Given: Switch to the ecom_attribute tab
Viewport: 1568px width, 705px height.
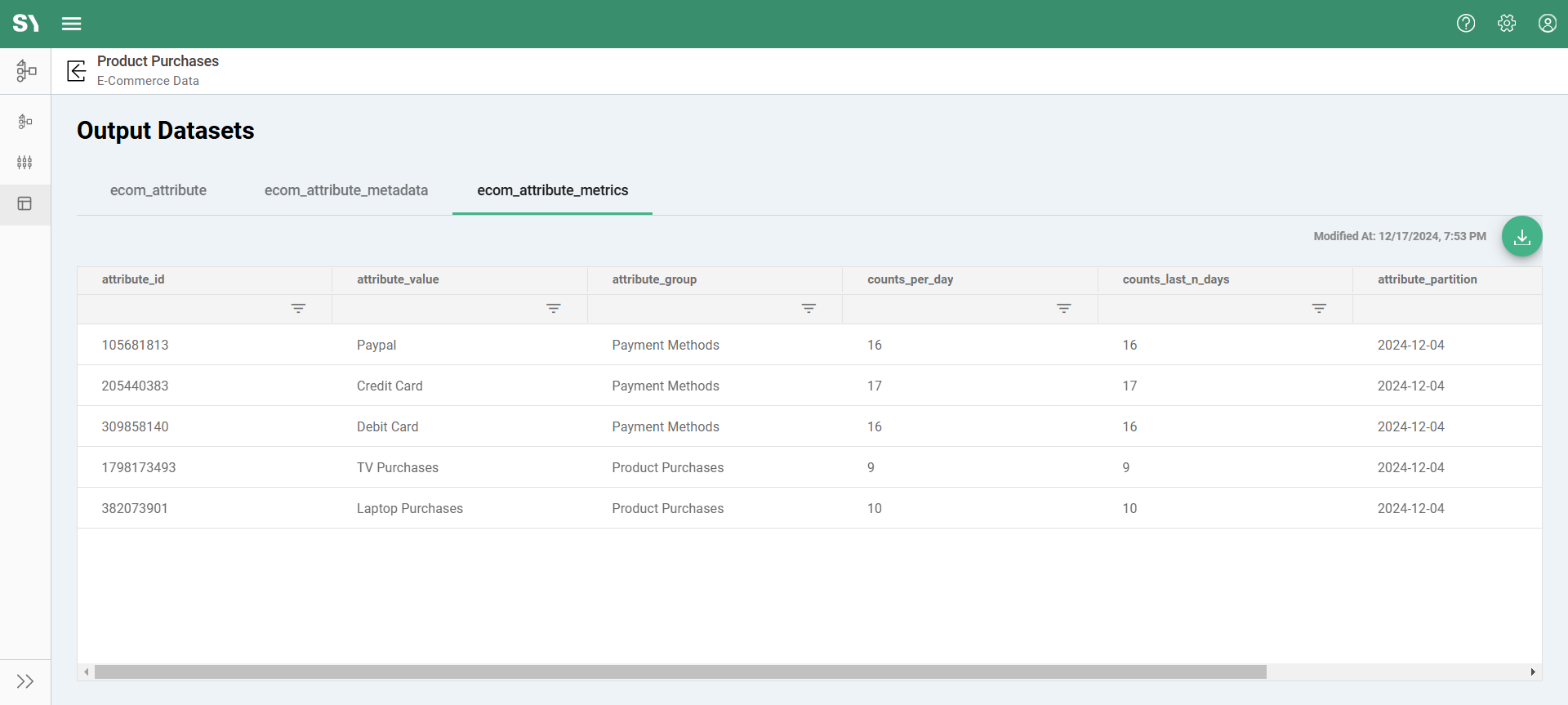Looking at the screenshot, I should coord(158,190).
